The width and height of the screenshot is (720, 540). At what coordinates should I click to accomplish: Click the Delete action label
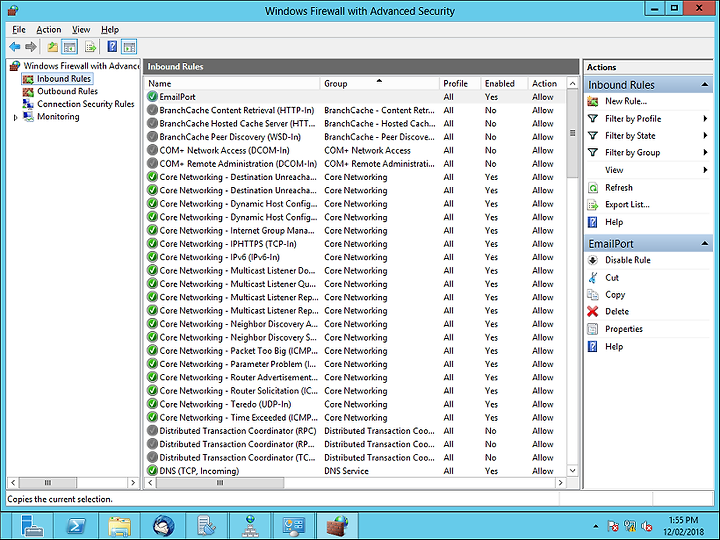(617, 311)
